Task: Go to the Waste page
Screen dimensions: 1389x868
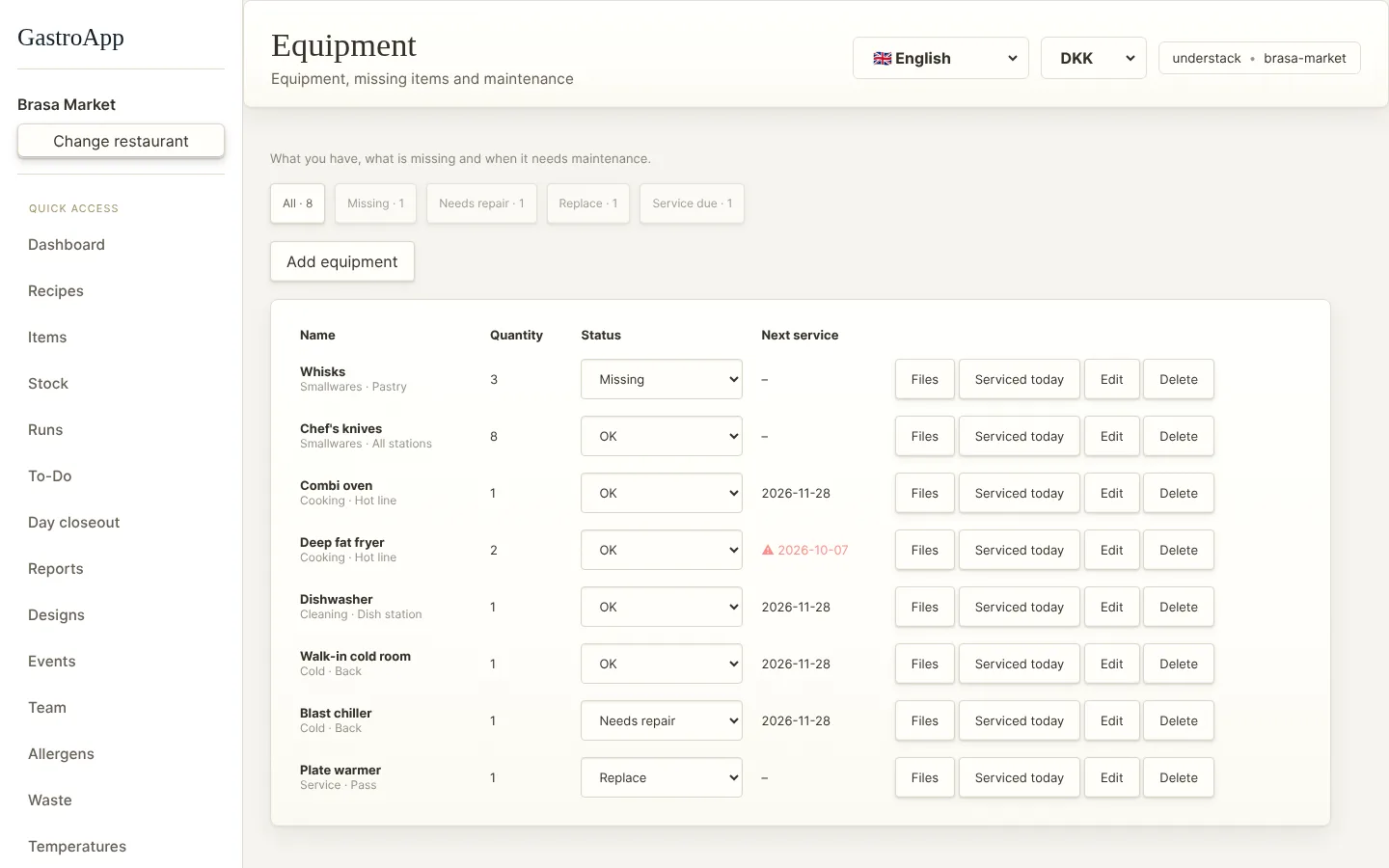Action: click(x=50, y=800)
